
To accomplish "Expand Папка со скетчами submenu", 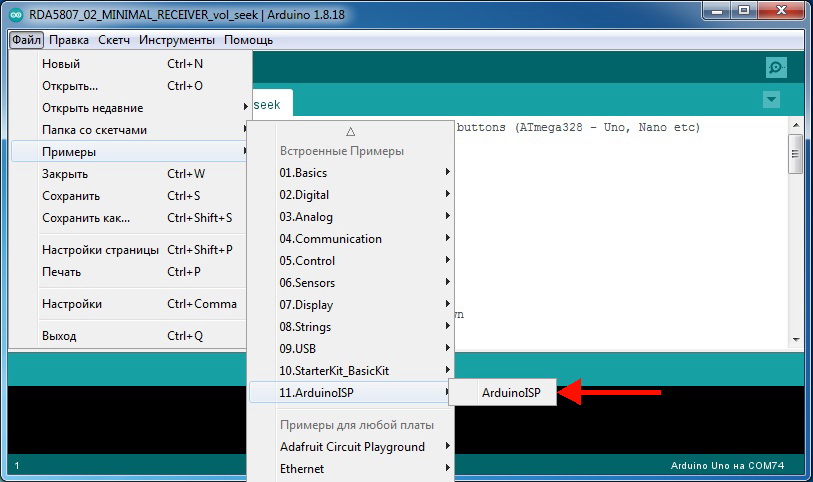I will tap(129, 130).
